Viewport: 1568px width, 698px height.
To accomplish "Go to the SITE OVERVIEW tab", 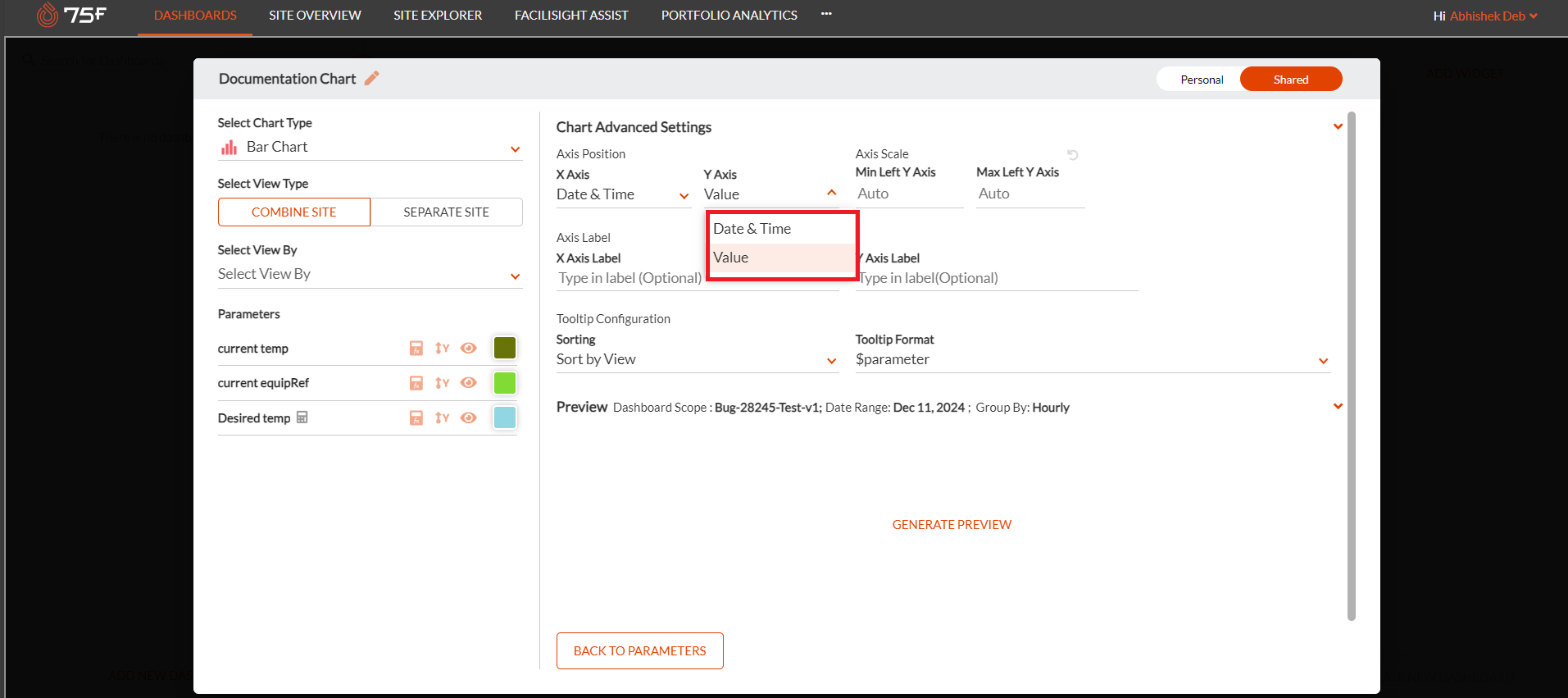I will pyautogui.click(x=315, y=16).
